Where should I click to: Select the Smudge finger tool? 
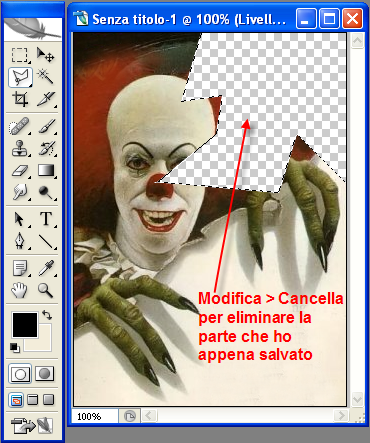click(x=20, y=192)
